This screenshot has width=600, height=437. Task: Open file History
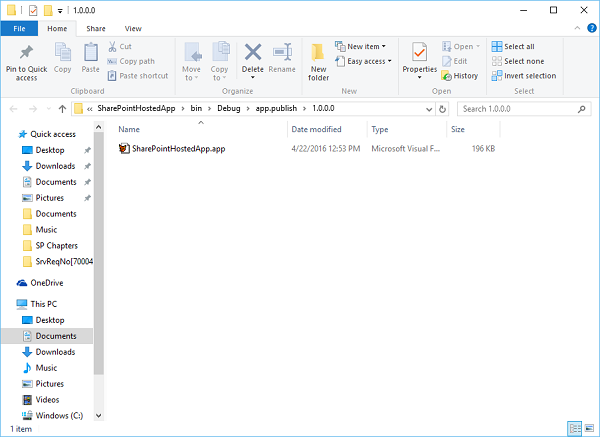coord(460,76)
